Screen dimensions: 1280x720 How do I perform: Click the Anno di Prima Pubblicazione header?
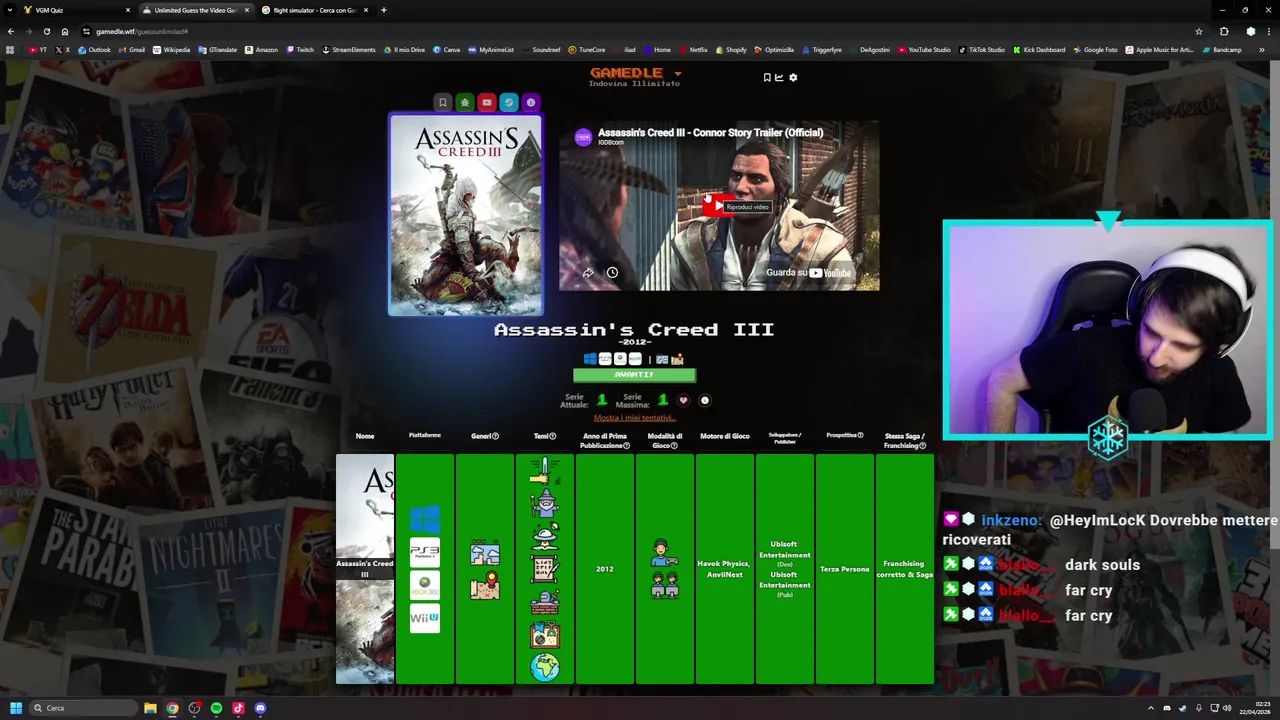click(605, 440)
